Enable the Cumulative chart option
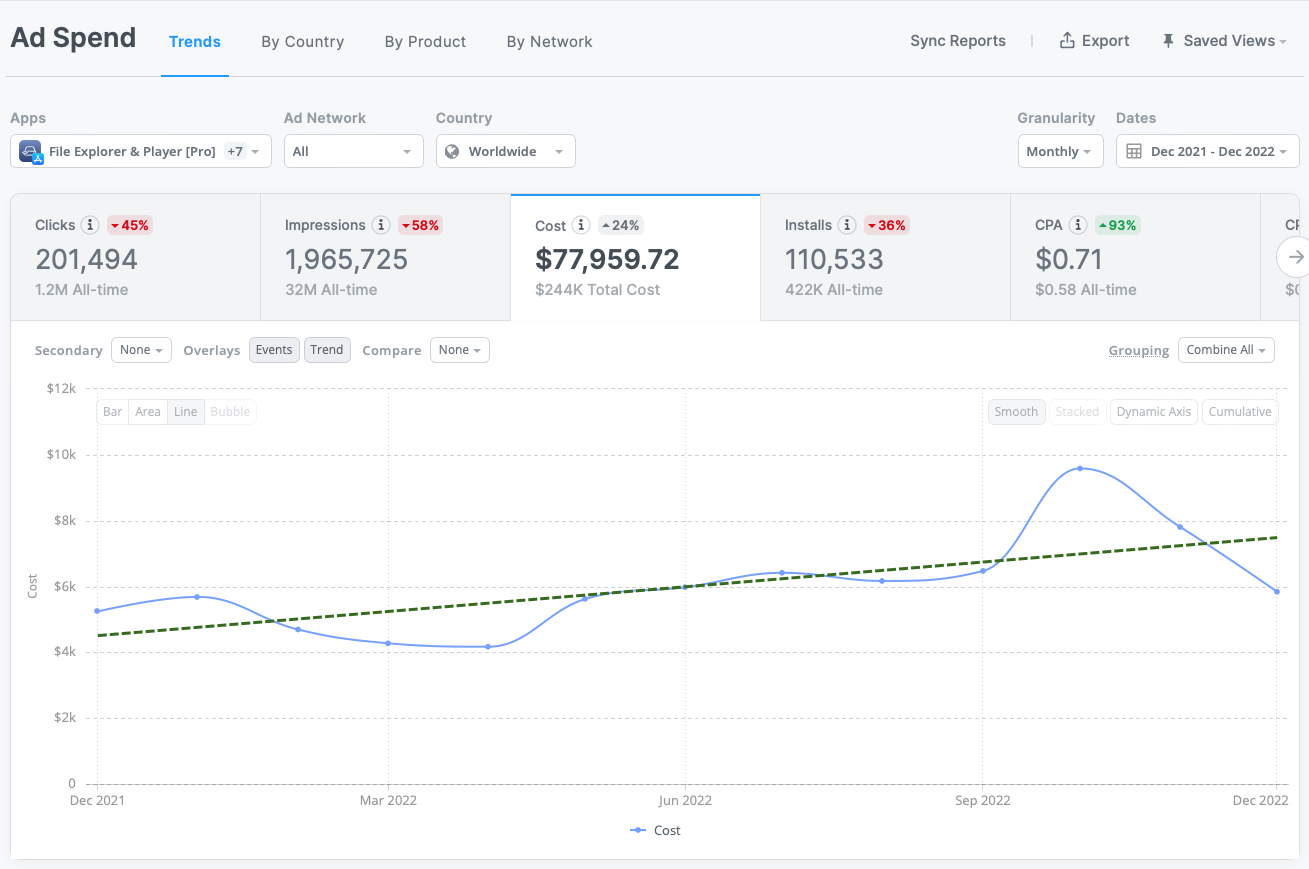The image size is (1309, 869). [x=1239, y=412]
